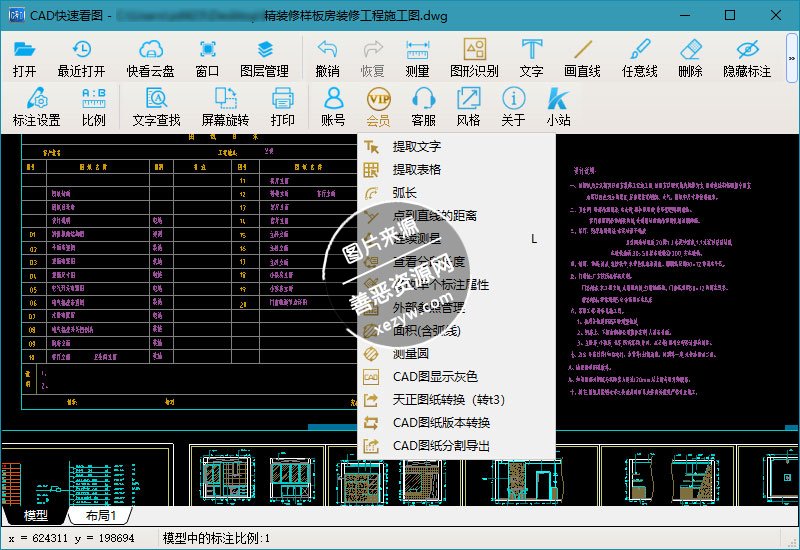This screenshot has width=800, height=550.
Task: Choose 面积(含弧线) menu item
Action: point(457,331)
